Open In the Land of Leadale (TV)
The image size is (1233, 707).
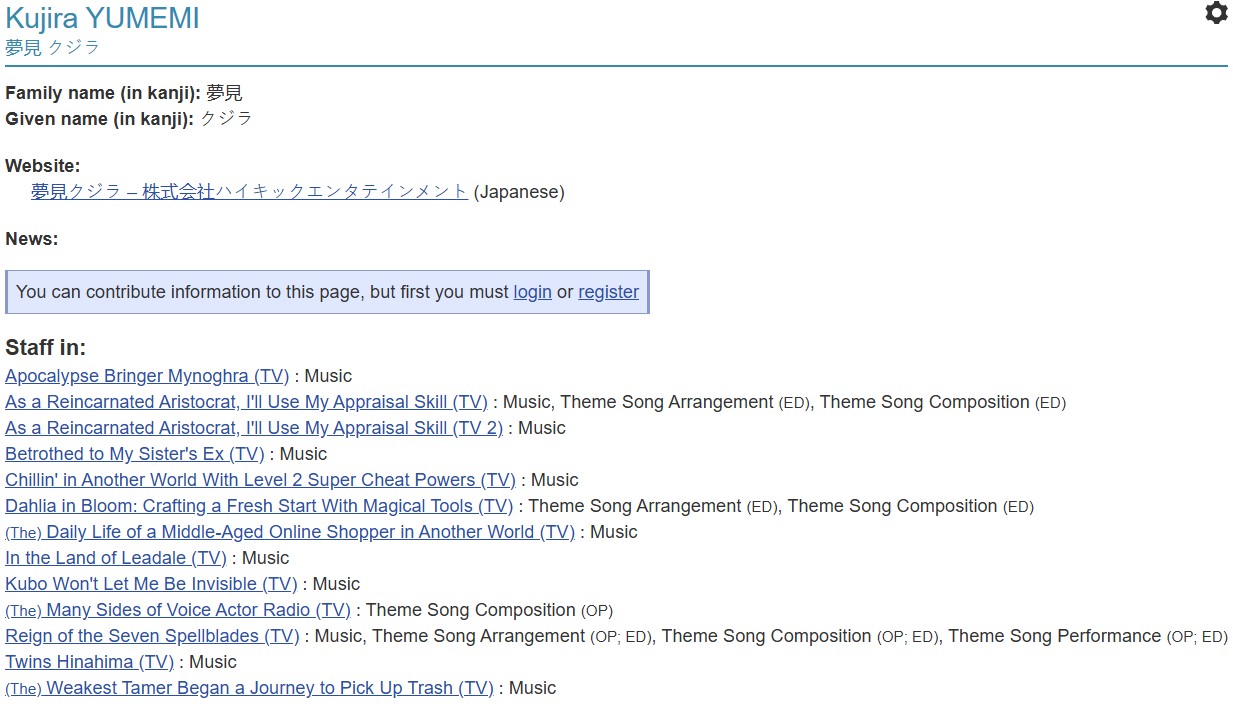tap(116, 558)
